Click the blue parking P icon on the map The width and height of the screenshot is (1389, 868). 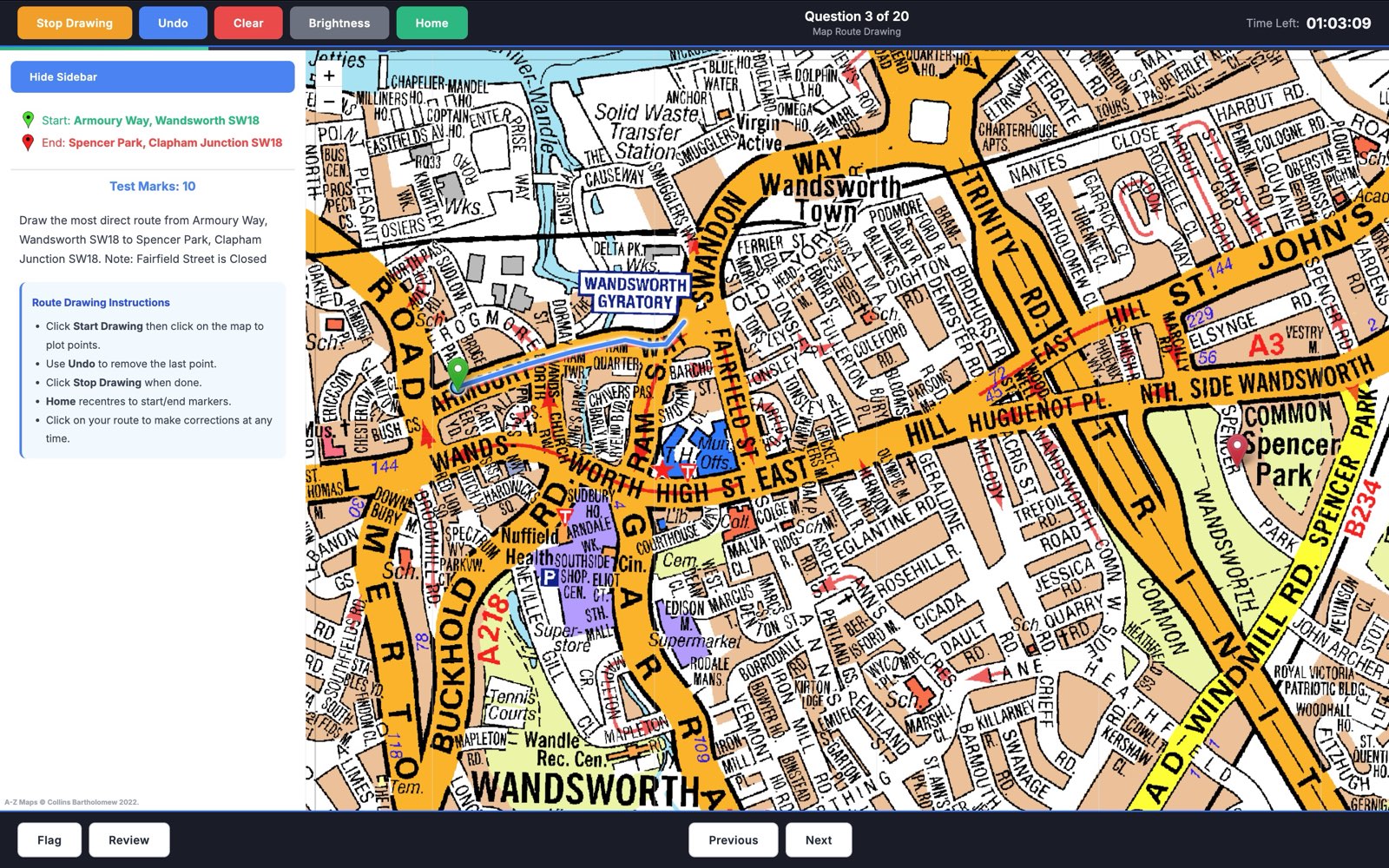click(549, 577)
